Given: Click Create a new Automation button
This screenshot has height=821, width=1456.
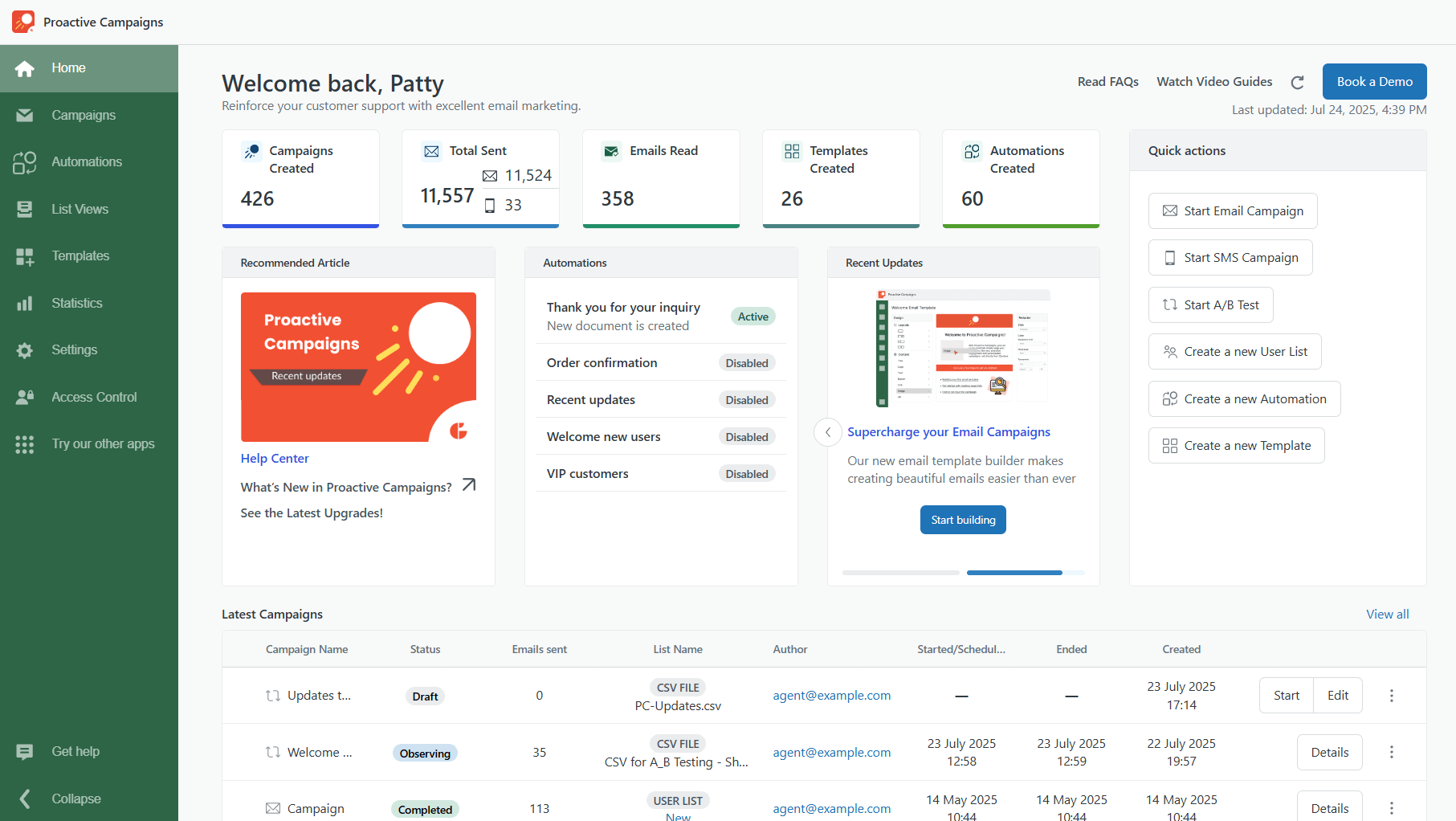Looking at the screenshot, I should 1244,398.
